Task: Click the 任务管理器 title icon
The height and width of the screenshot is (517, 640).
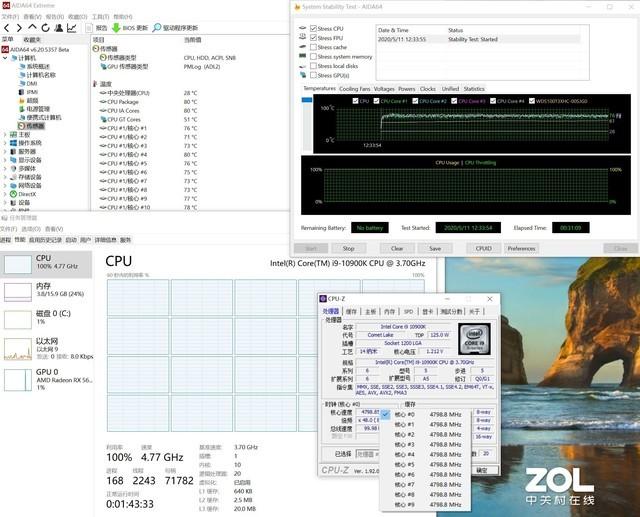Action: click(4, 218)
